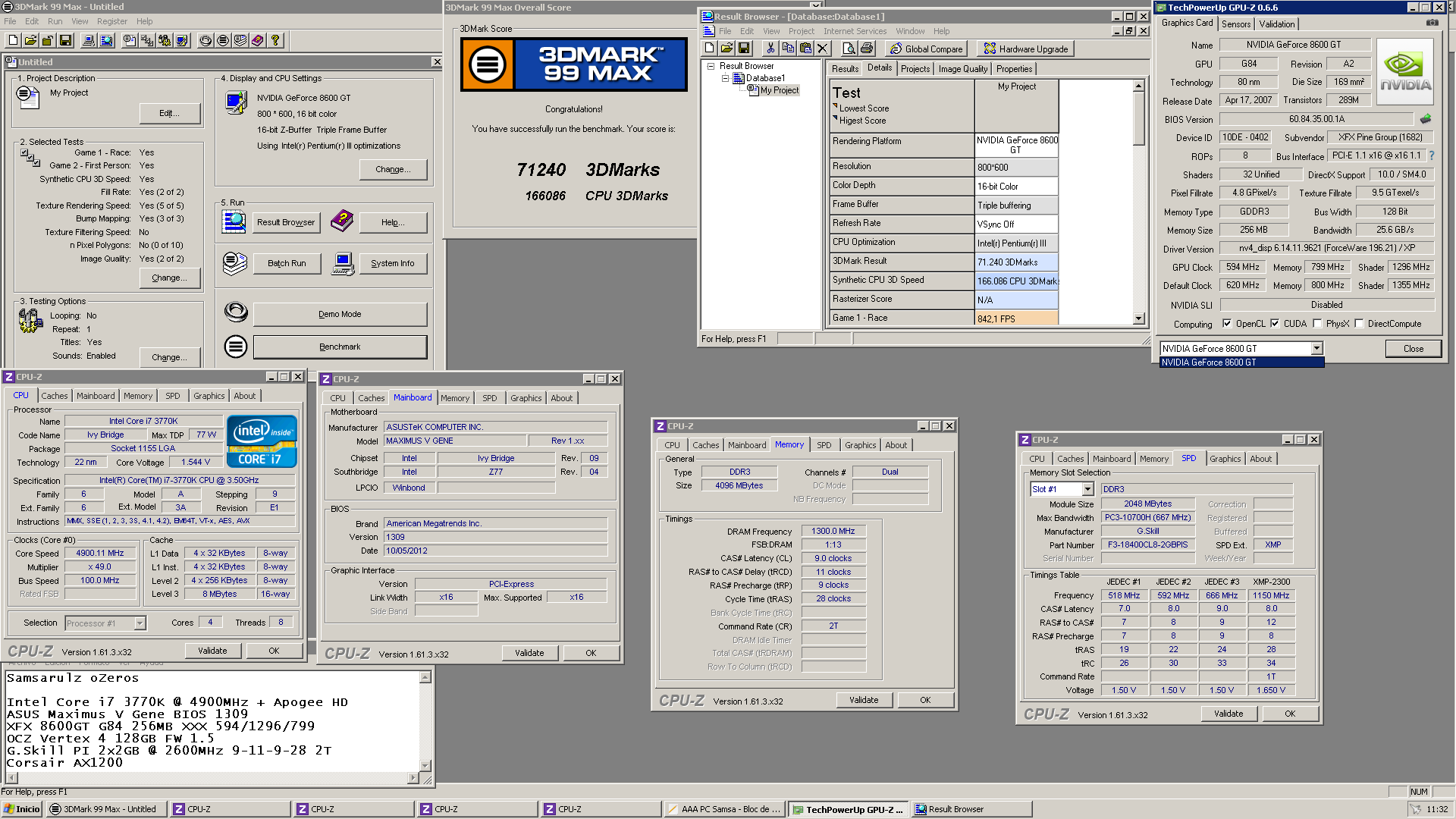Click Print Preview icon in Result Browser toolbar

849,49
